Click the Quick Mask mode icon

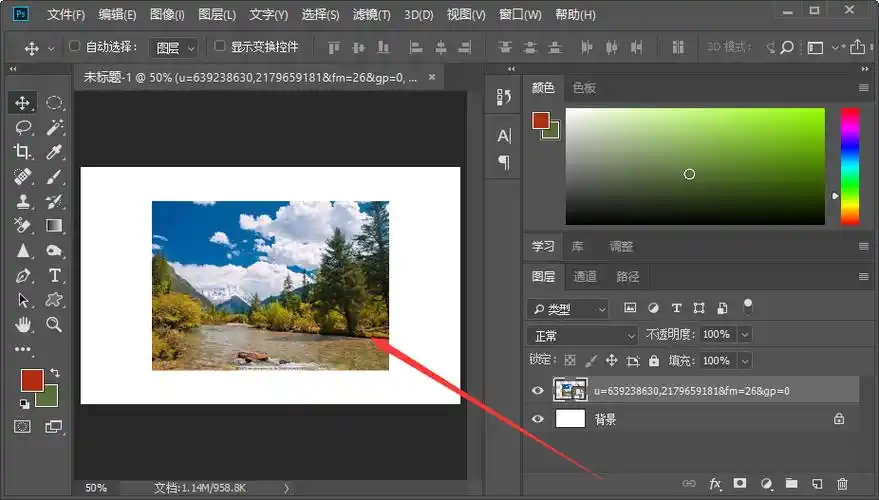[x=22, y=427]
